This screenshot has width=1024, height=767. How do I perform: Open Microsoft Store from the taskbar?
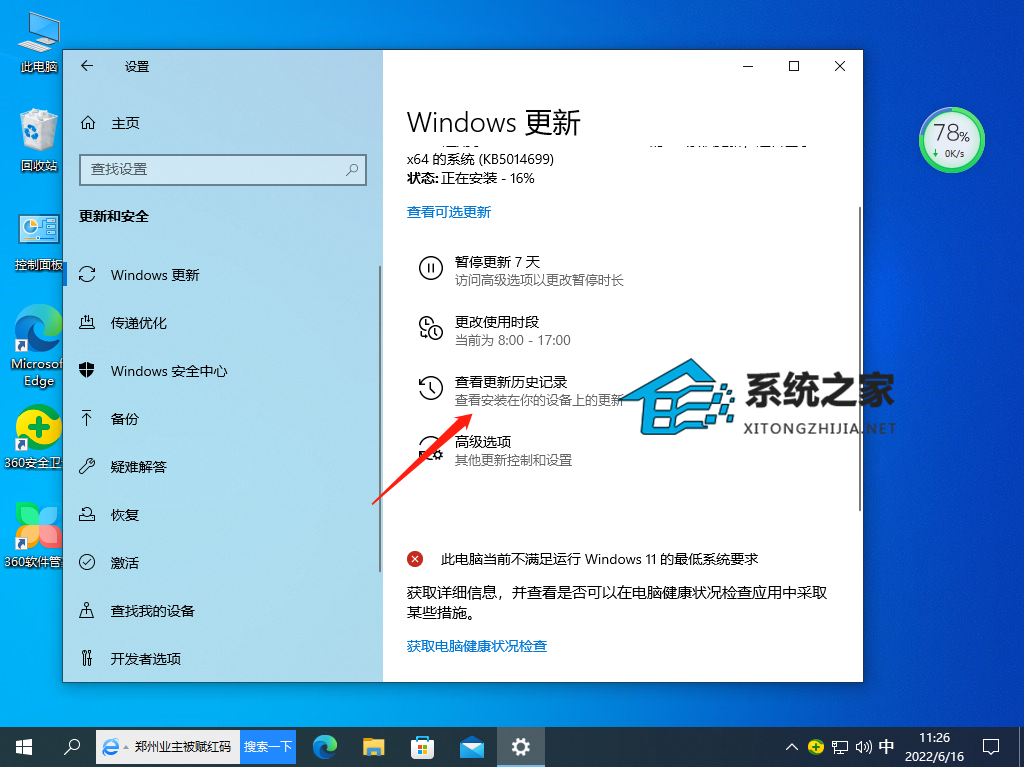pyautogui.click(x=422, y=746)
